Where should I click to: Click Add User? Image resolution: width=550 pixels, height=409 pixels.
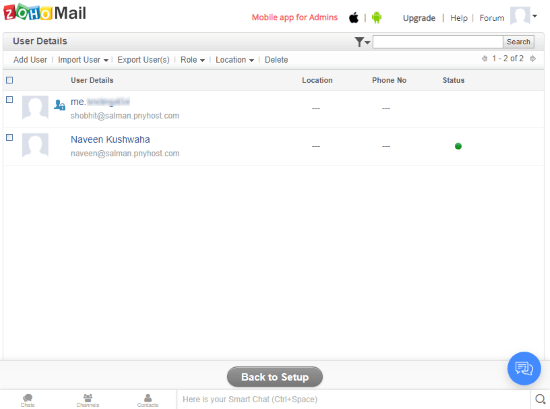(x=30, y=60)
